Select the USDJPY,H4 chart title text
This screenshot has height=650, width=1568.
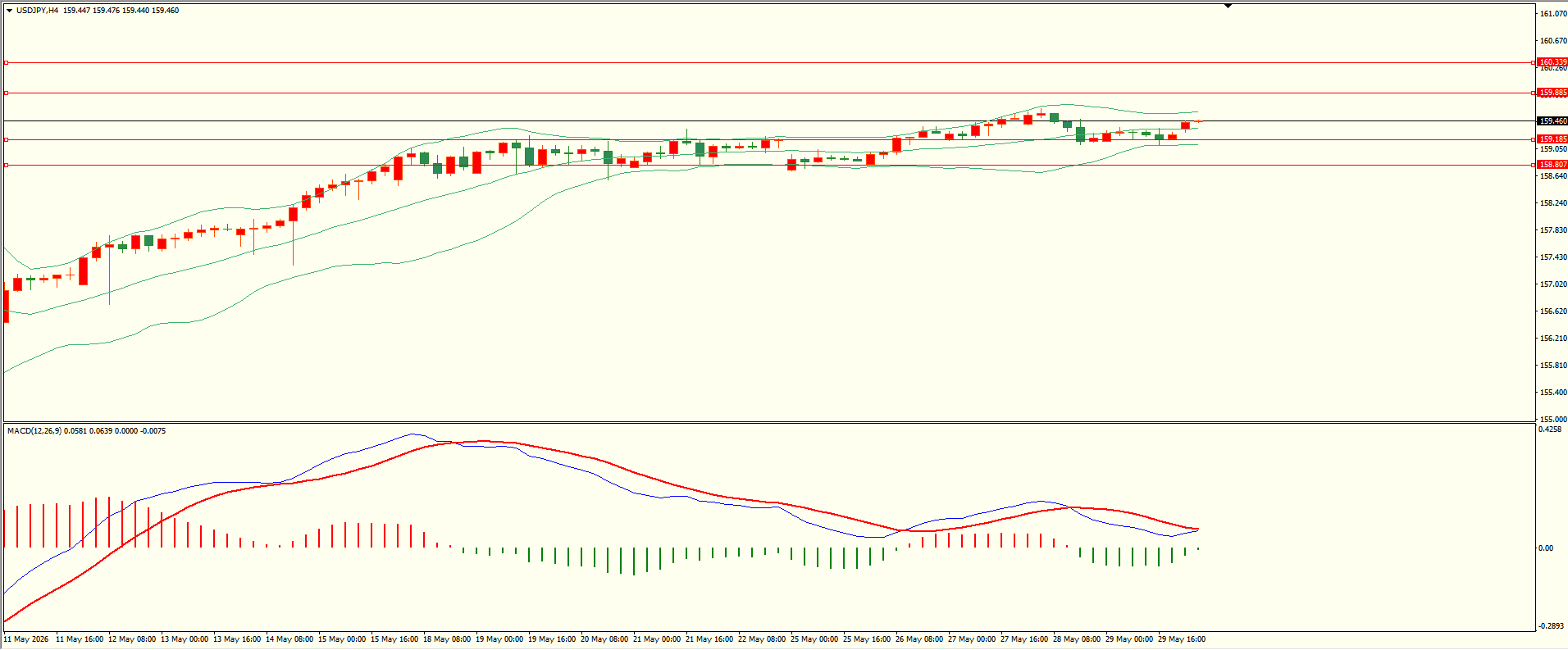(38, 11)
